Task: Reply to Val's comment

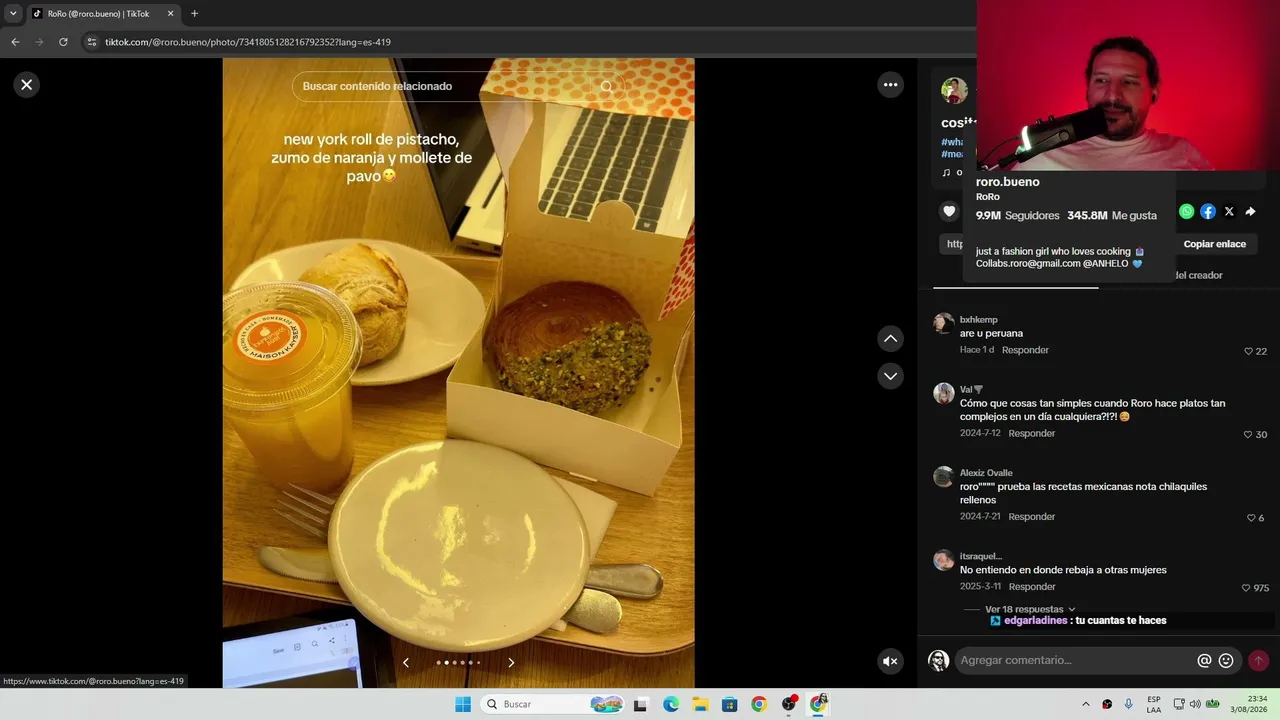Action: (x=1032, y=433)
